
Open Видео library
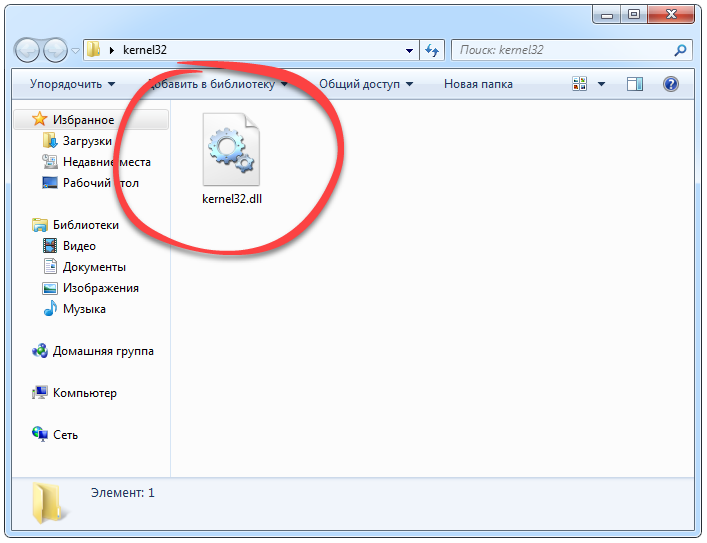point(79,246)
